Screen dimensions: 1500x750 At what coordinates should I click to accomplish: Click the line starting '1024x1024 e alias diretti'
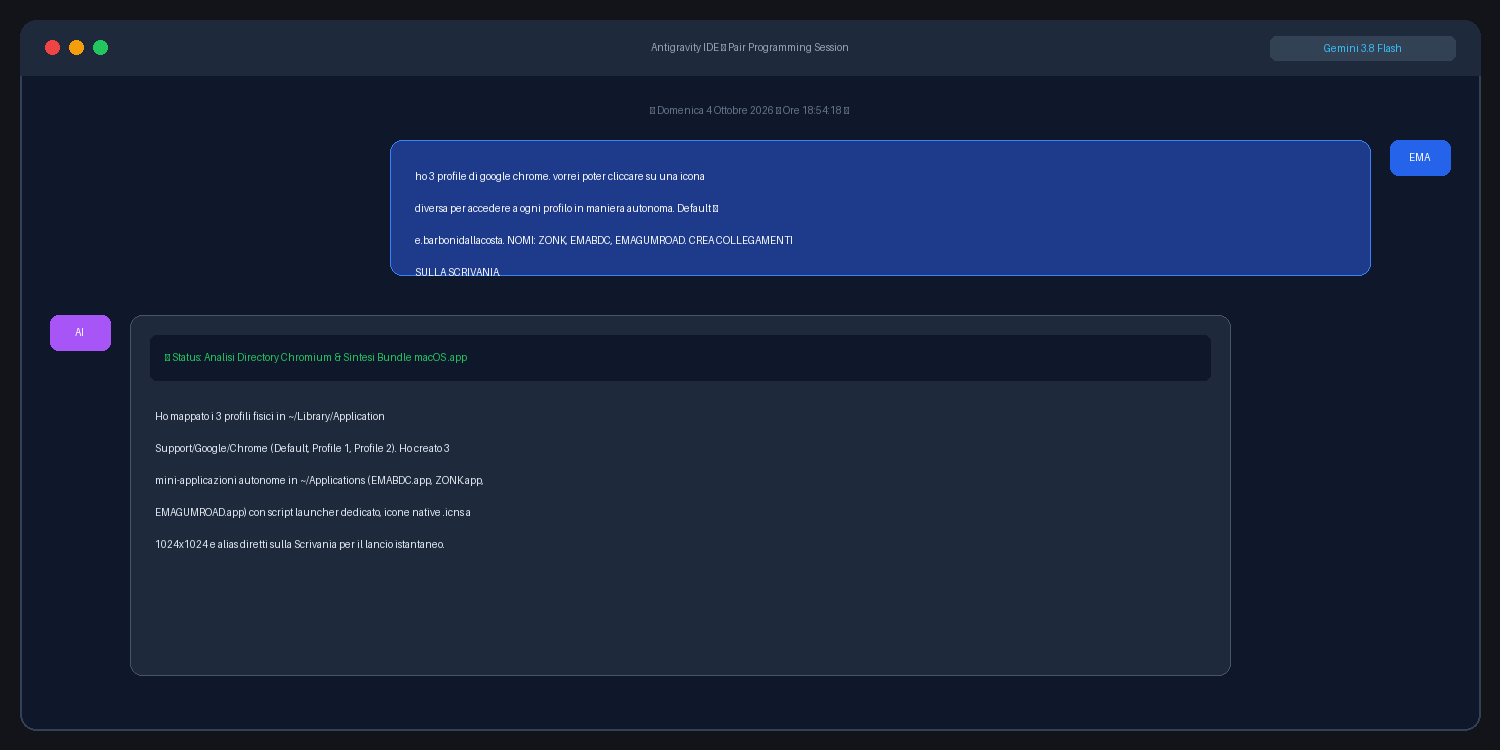300,544
